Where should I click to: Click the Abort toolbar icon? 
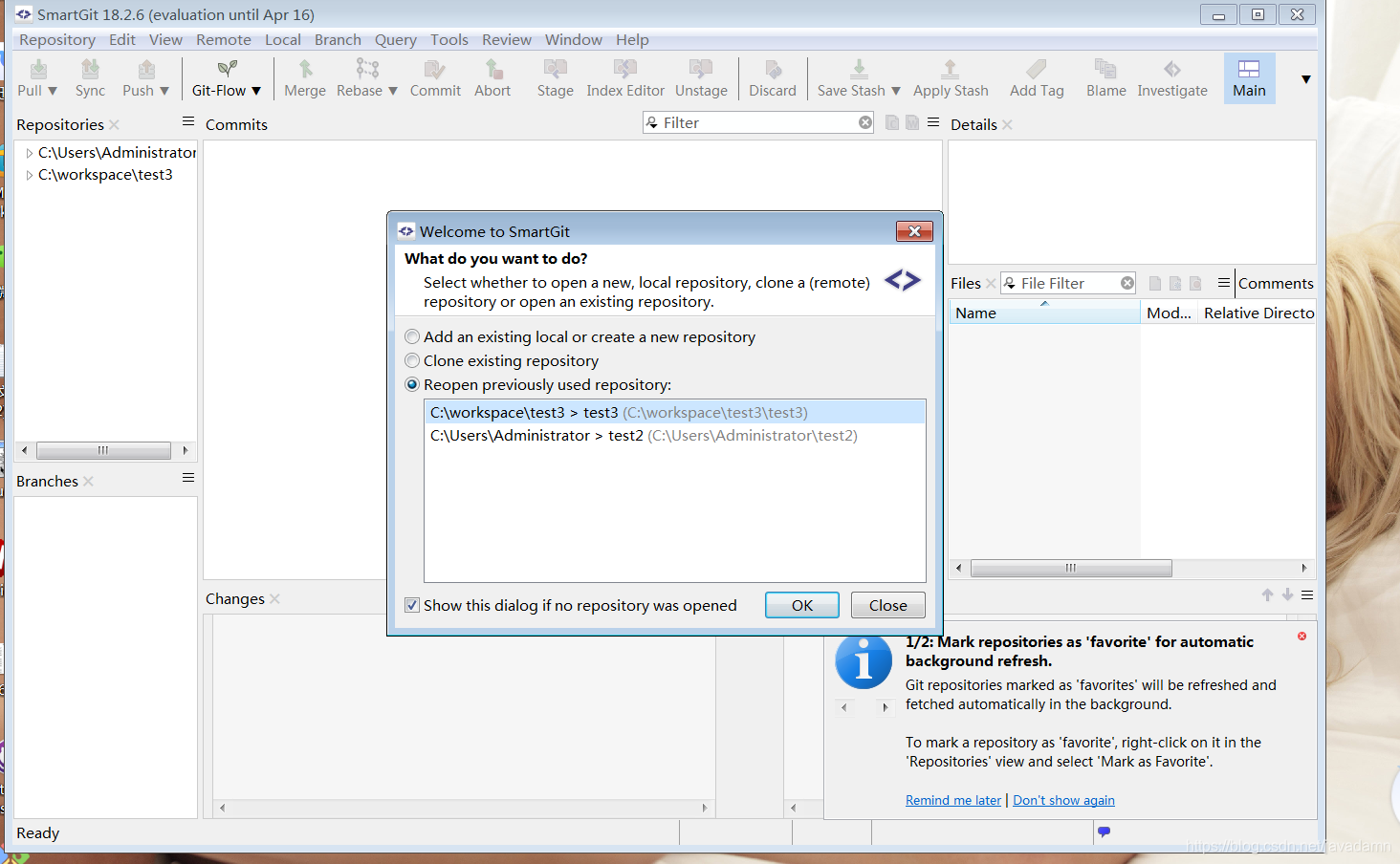pos(492,70)
